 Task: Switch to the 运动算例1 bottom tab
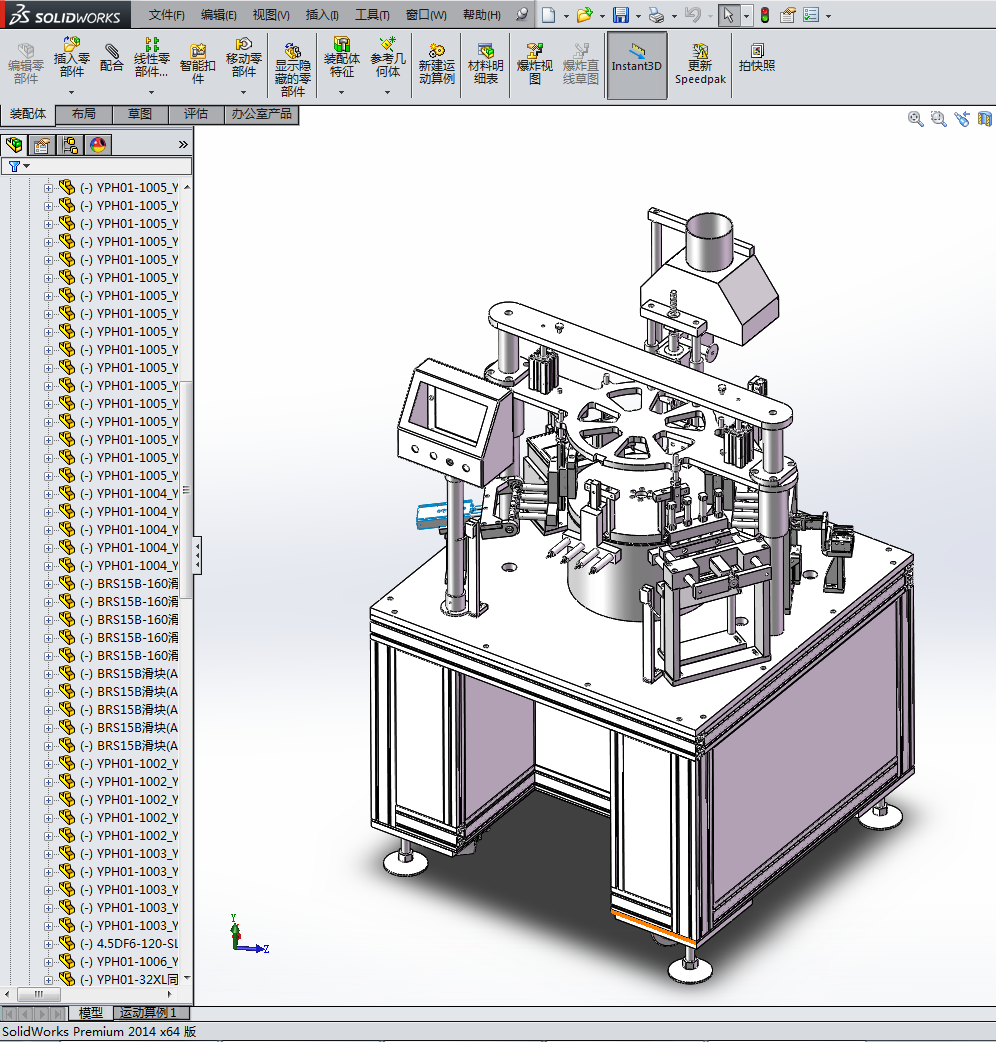148,1013
